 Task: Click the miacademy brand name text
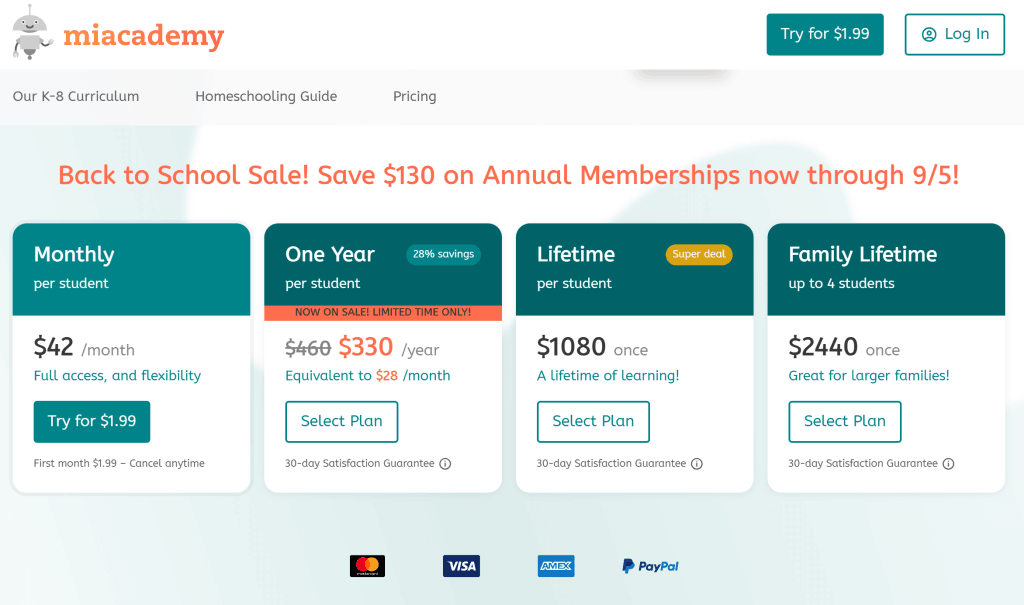click(144, 37)
